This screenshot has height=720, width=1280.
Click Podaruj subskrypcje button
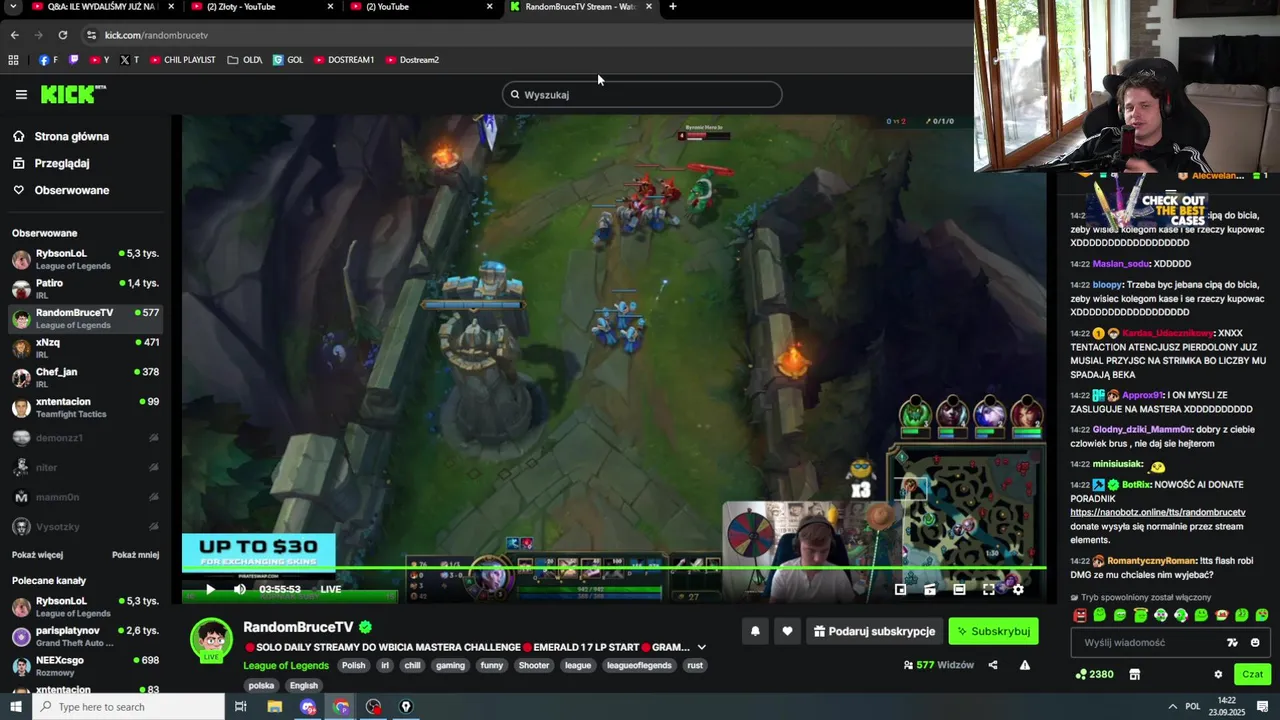click(x=874, y=631)
